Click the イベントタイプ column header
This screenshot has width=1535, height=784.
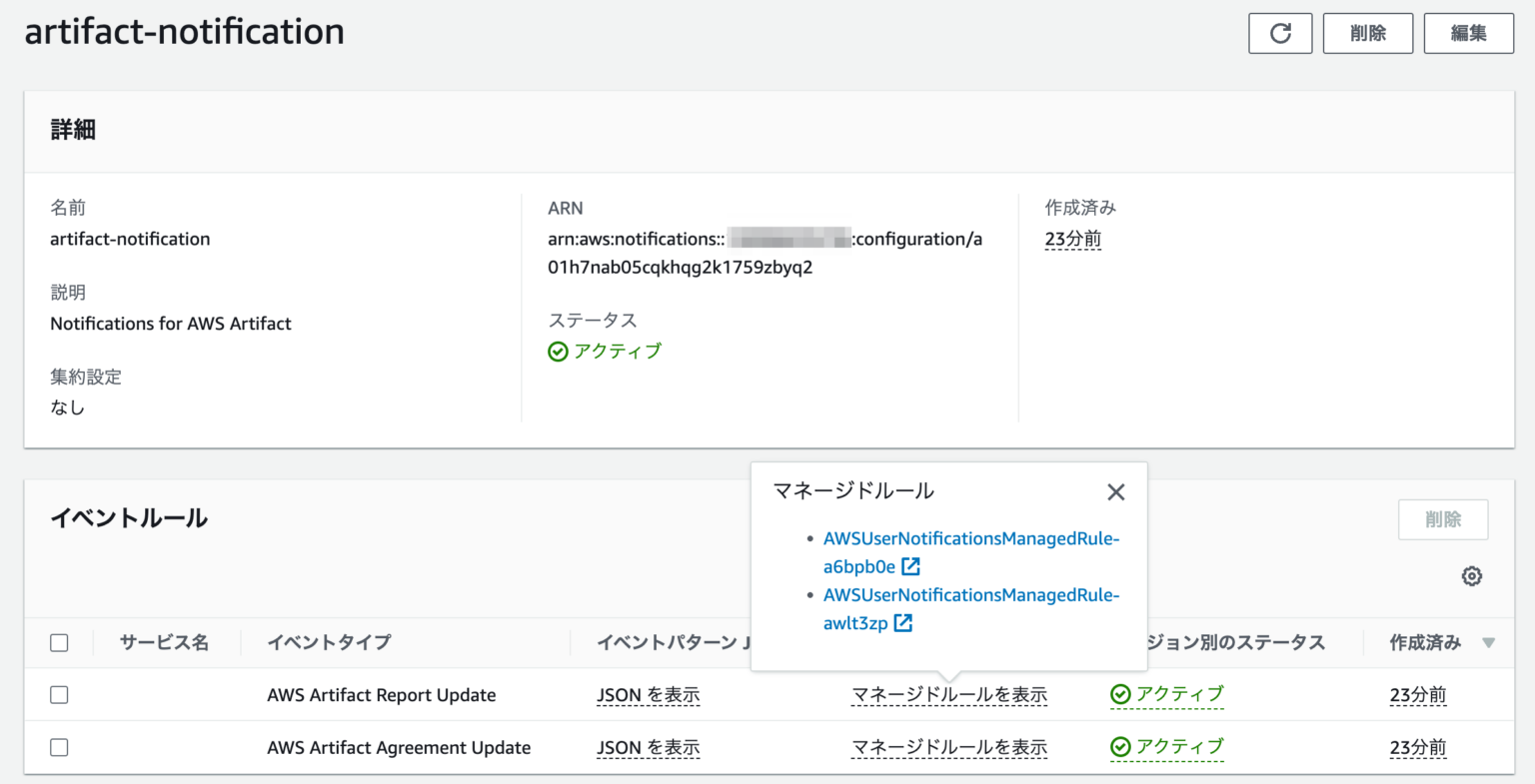click(x=329, y=642)
